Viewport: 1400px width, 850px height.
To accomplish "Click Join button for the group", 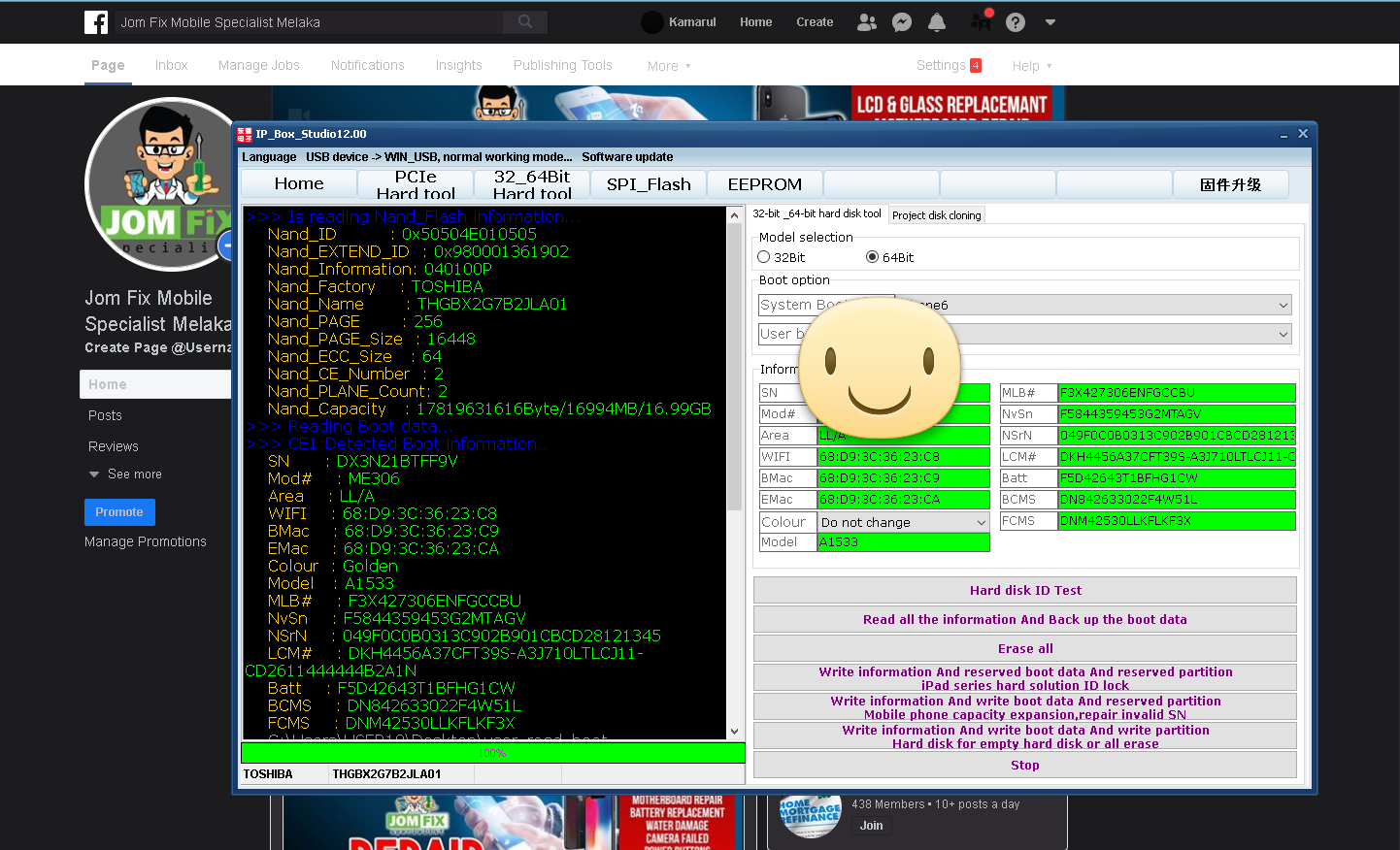I will [x=872, y=826].
